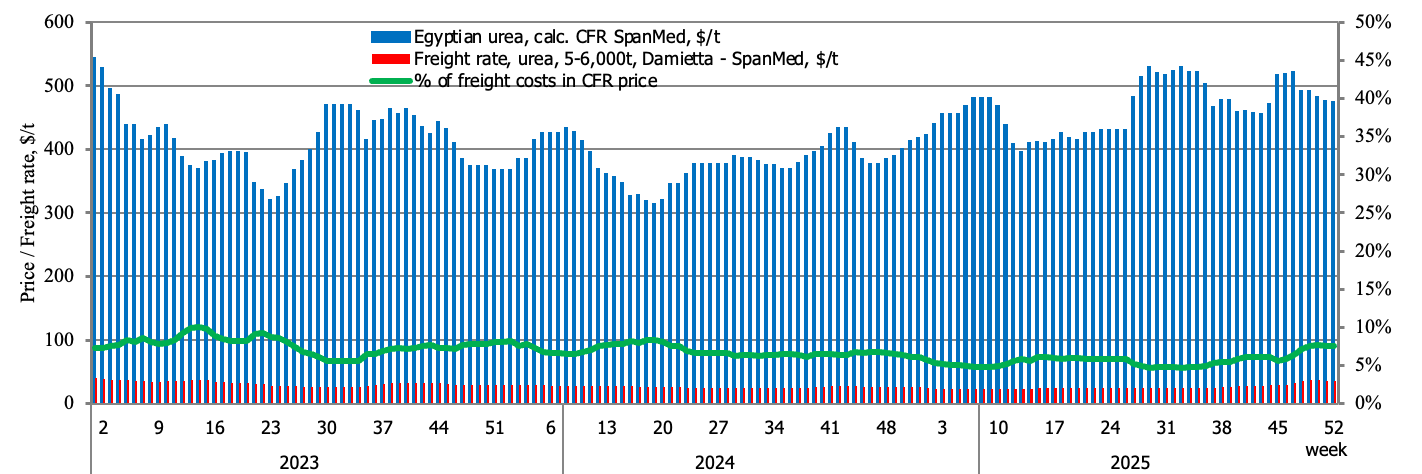The image size is (1422, 474).
Task: Click the left vertical axis line
Action: pyautogui.click(x=91, y=212)
